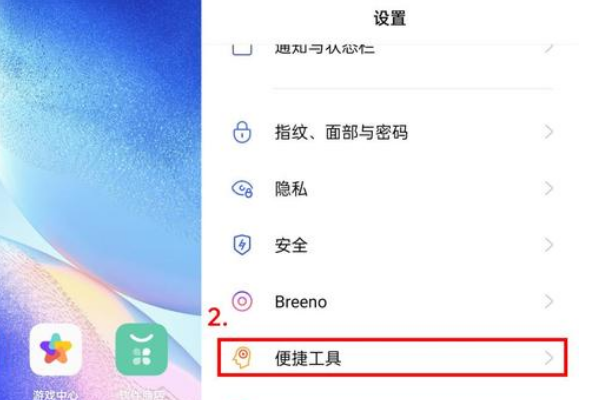Viewport: 600px width, 400px height.
Task: Tap the 设置 page title
Action: click(390, 18)
